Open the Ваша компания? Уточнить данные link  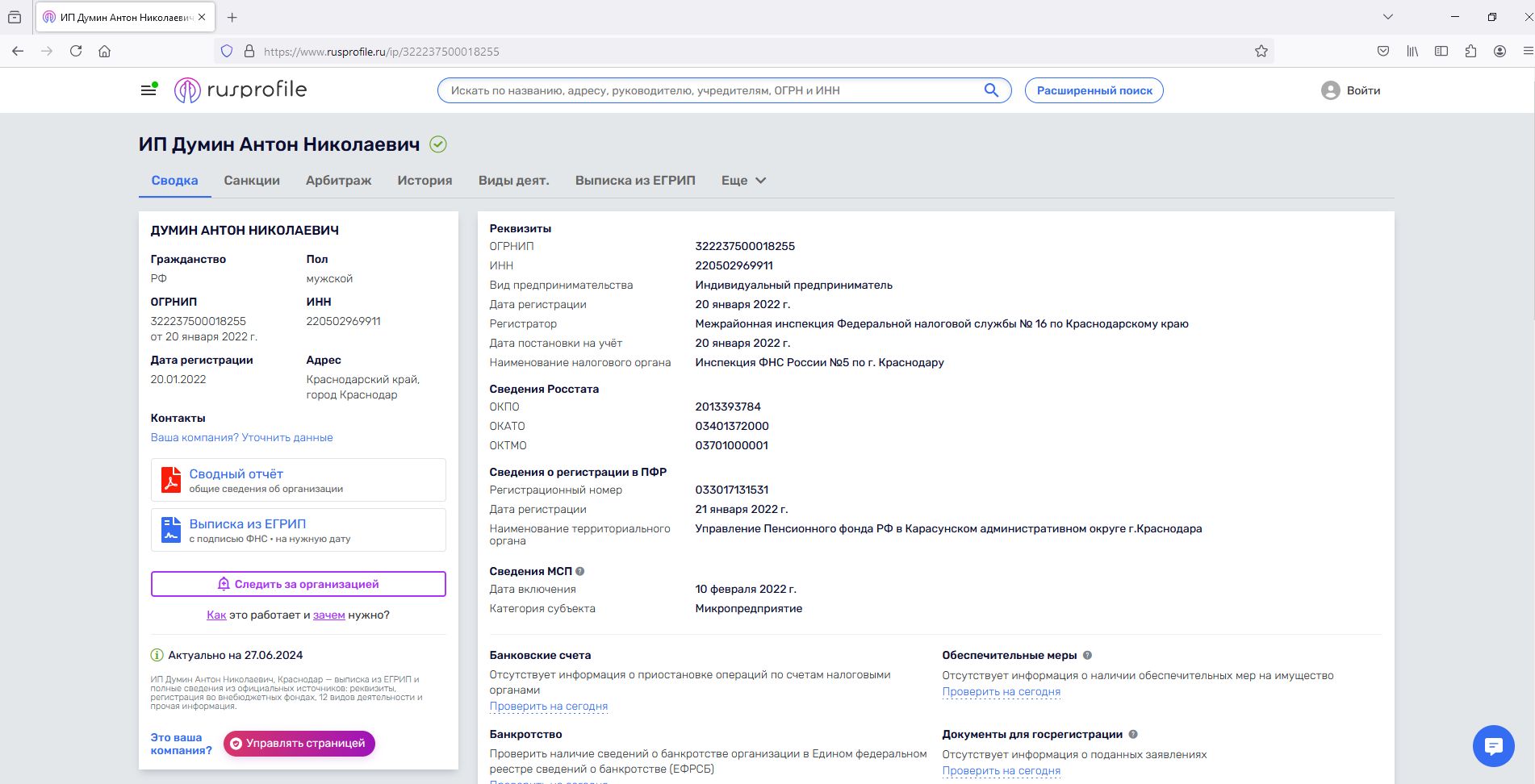coord(242,437)
